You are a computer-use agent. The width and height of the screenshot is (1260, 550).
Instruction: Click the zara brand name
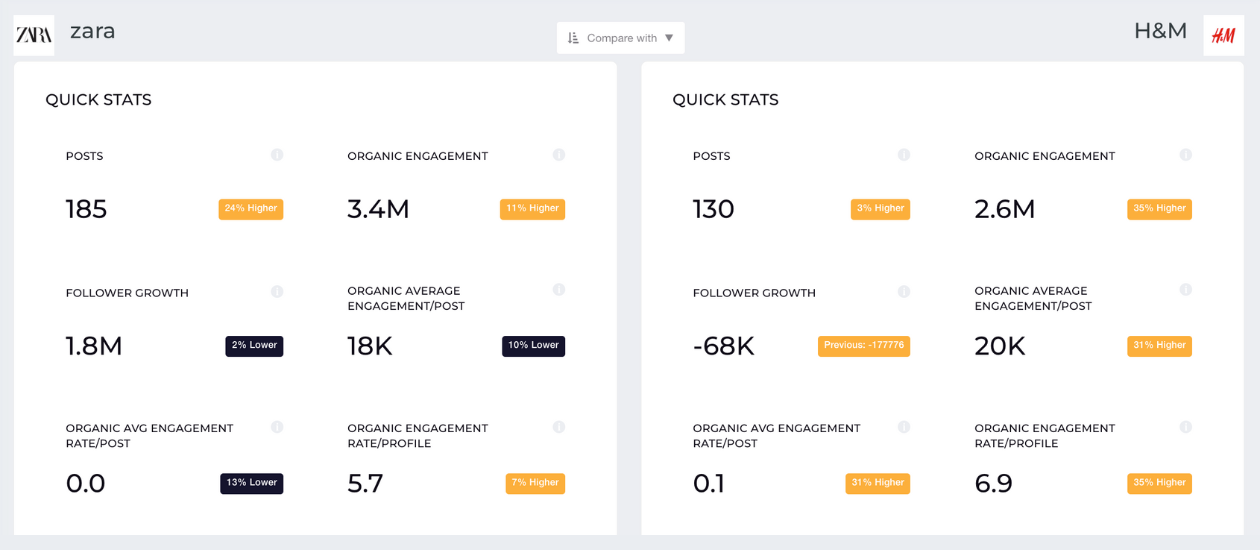point(92,31)
